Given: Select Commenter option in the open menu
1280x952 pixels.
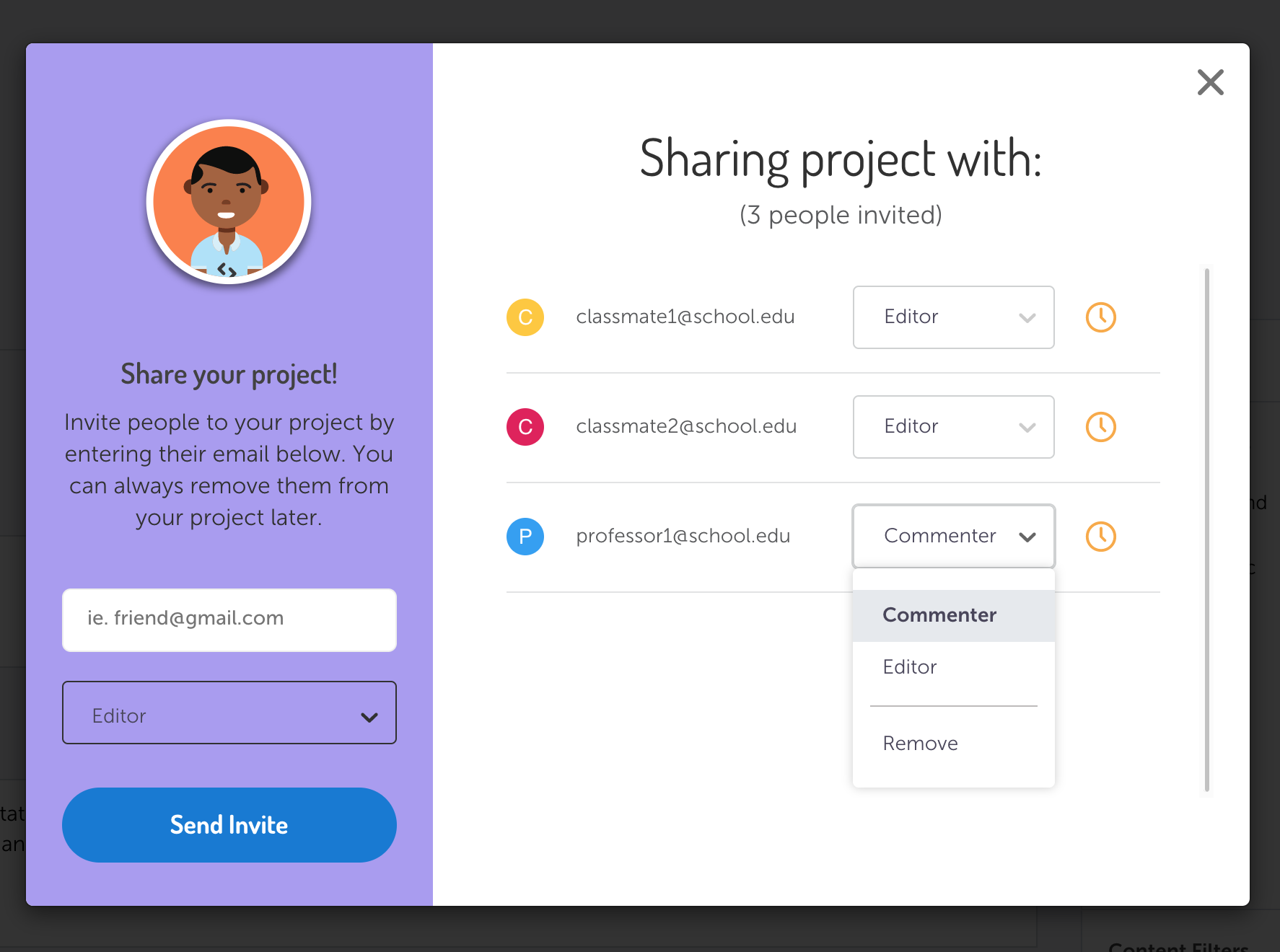Looking at the screenshot, I should point(939,615).
